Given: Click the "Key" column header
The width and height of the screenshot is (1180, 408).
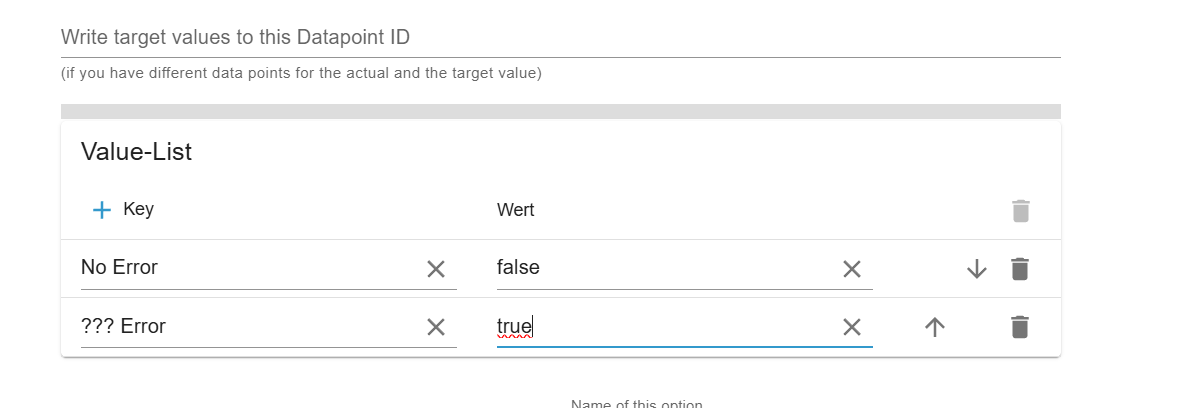Looking at the screenshot, I should 138,210.
